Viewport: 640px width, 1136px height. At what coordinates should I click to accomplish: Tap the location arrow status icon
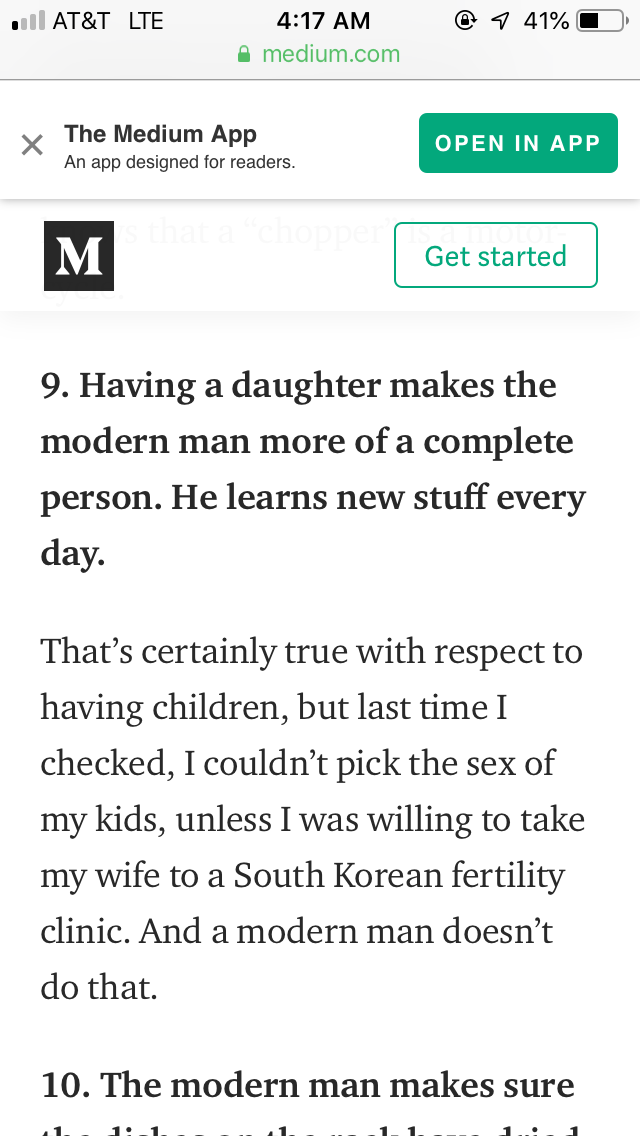click(499, 21)
